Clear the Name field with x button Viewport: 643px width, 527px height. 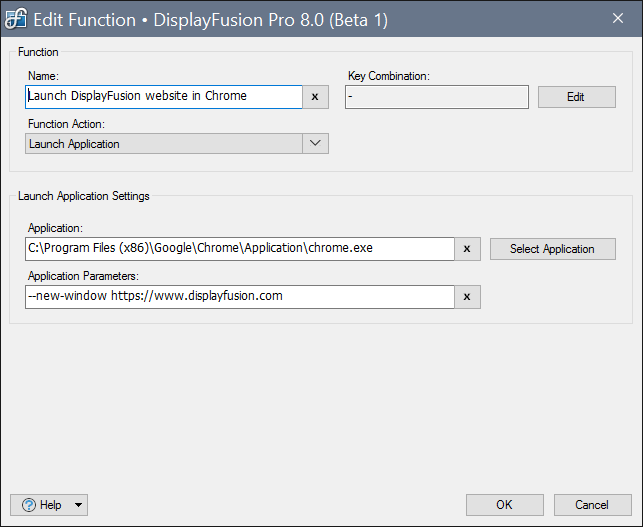(315, 97)
